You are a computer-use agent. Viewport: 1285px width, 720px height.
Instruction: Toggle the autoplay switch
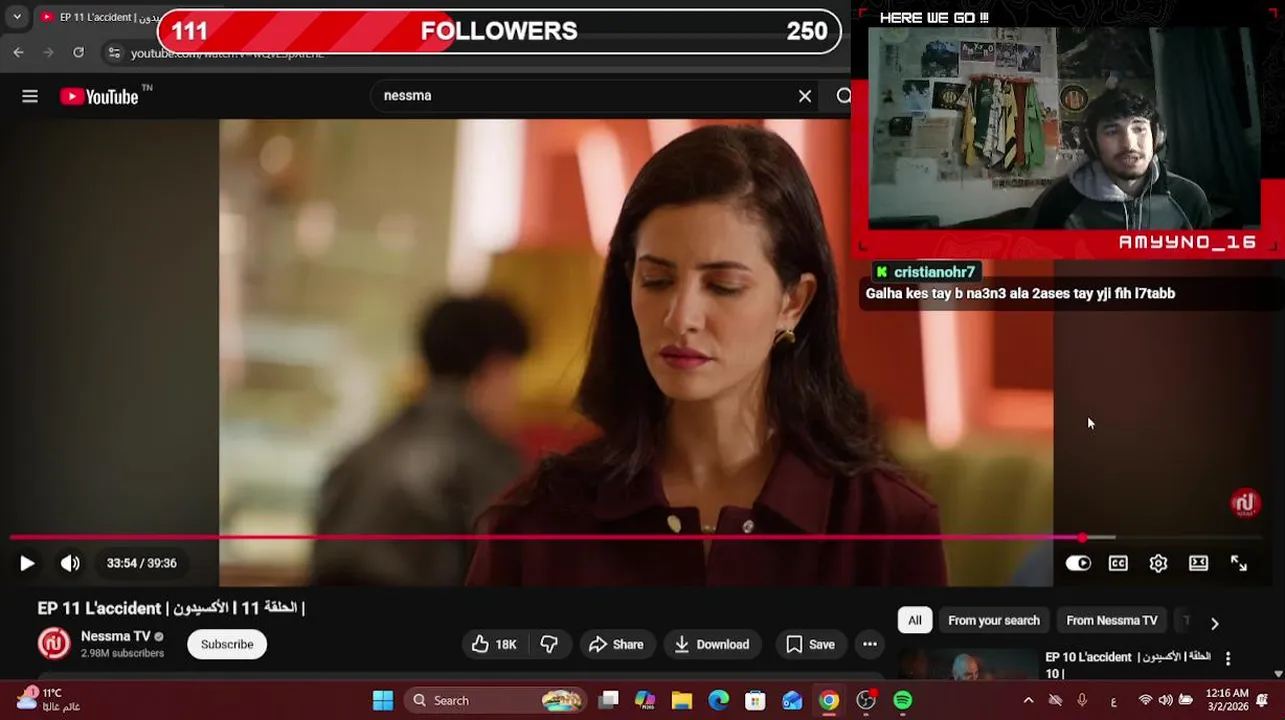[1078, 564]
